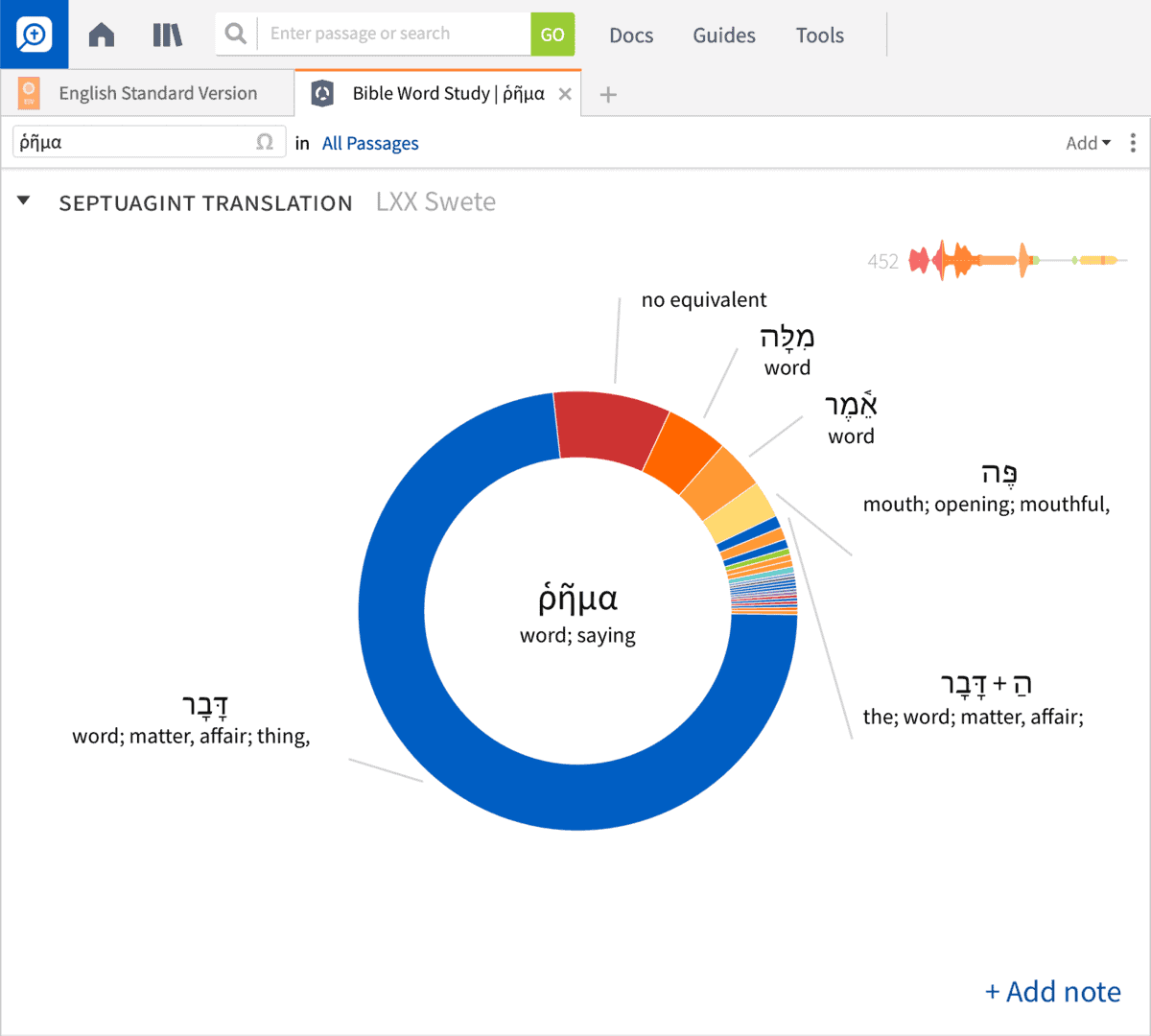Switch to English Standard Version tab
Image resolution: width=1151 pixels, height=1036 pixels.
(x=157, y=94)
